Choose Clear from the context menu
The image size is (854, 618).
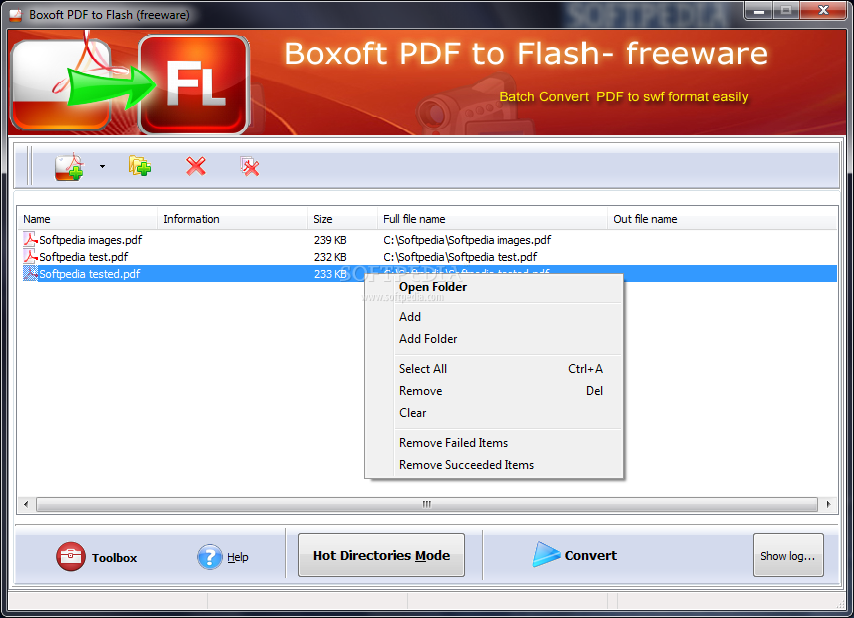[x=493, y=413]
